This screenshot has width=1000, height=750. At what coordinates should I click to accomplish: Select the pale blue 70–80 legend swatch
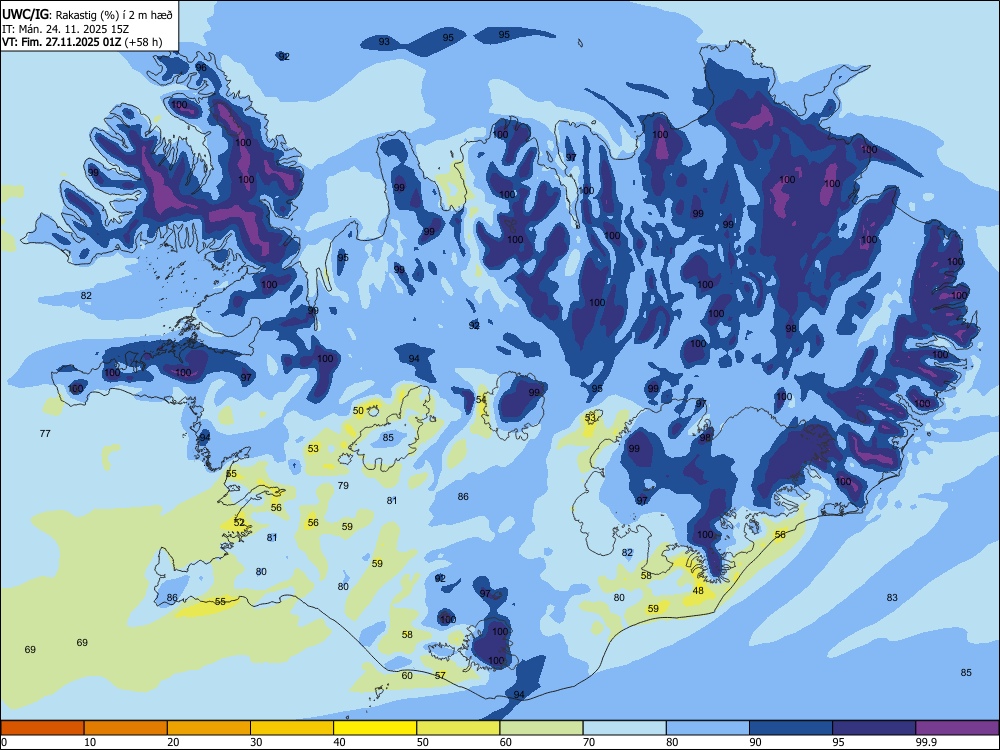pyautogui.click(x=624, y=728)
